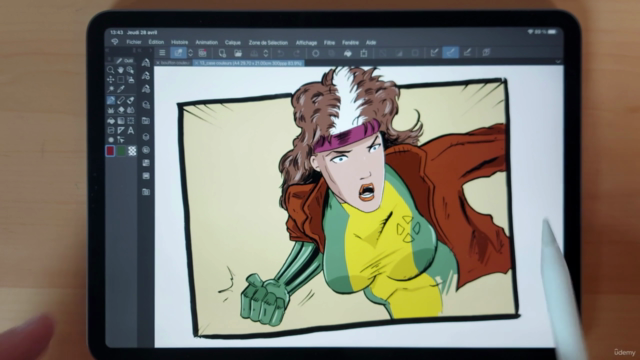The height and width of the screenshot is (360, 640).
Task: Collapse tool palette with double-arrow
Action: 107,50
